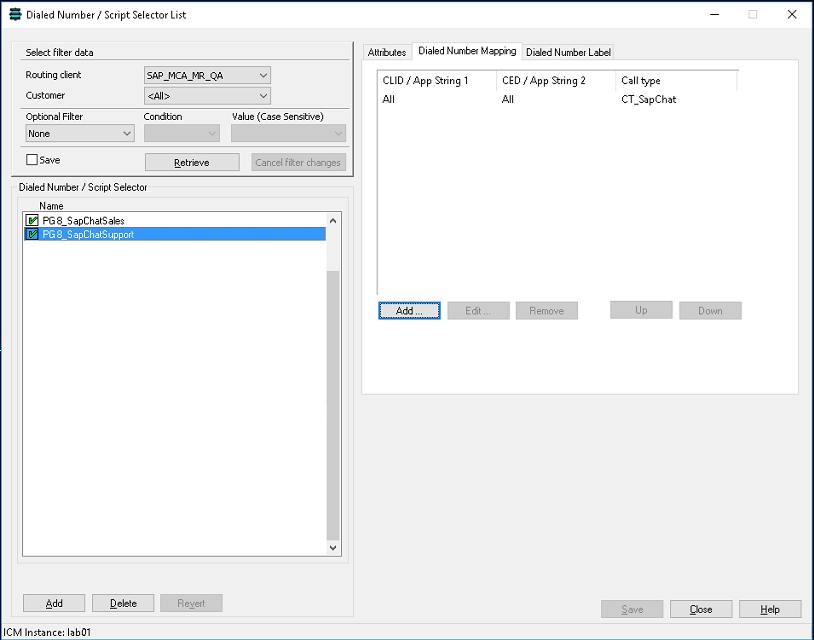This screenshot has height=640, width=814.
Task: Click the CLID / App String 1 column header
Action: coord(437,80)
